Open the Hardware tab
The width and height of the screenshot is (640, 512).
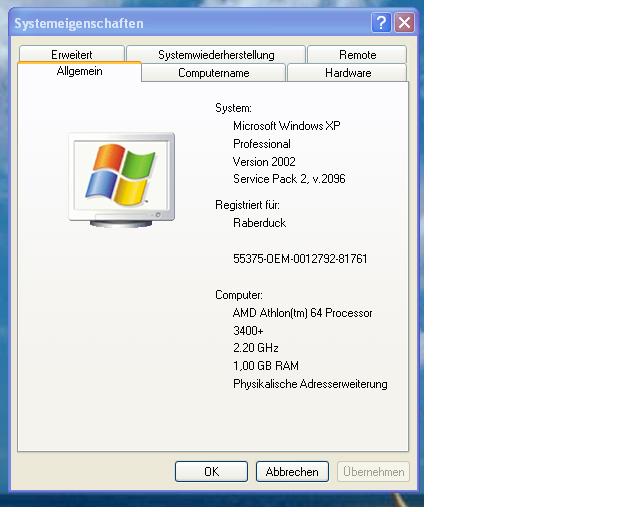(348, 73)
